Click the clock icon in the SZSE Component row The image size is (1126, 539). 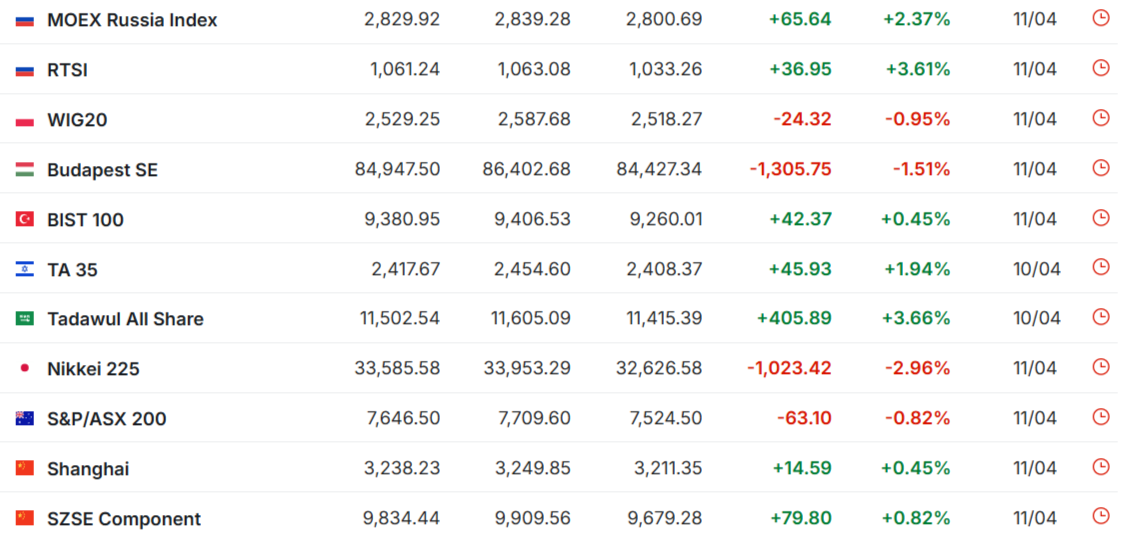coord(1100,516)
